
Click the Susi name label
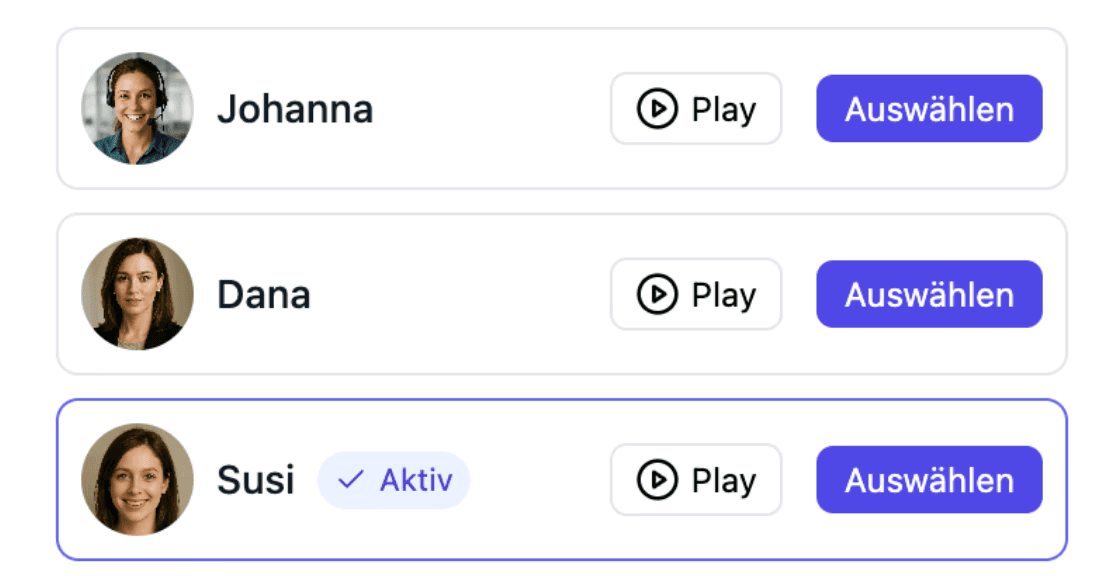tap(256, 481)
